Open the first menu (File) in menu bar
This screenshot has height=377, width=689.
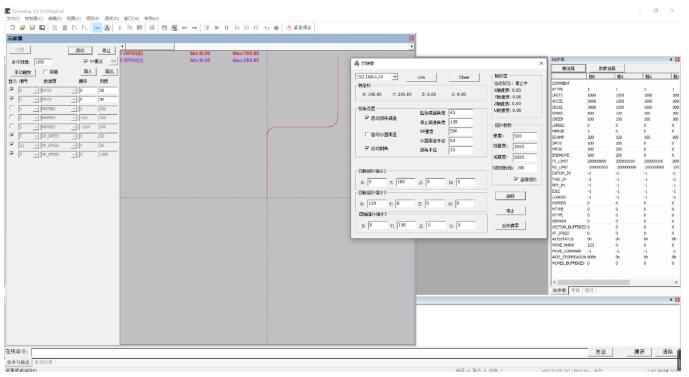[13, 18]
